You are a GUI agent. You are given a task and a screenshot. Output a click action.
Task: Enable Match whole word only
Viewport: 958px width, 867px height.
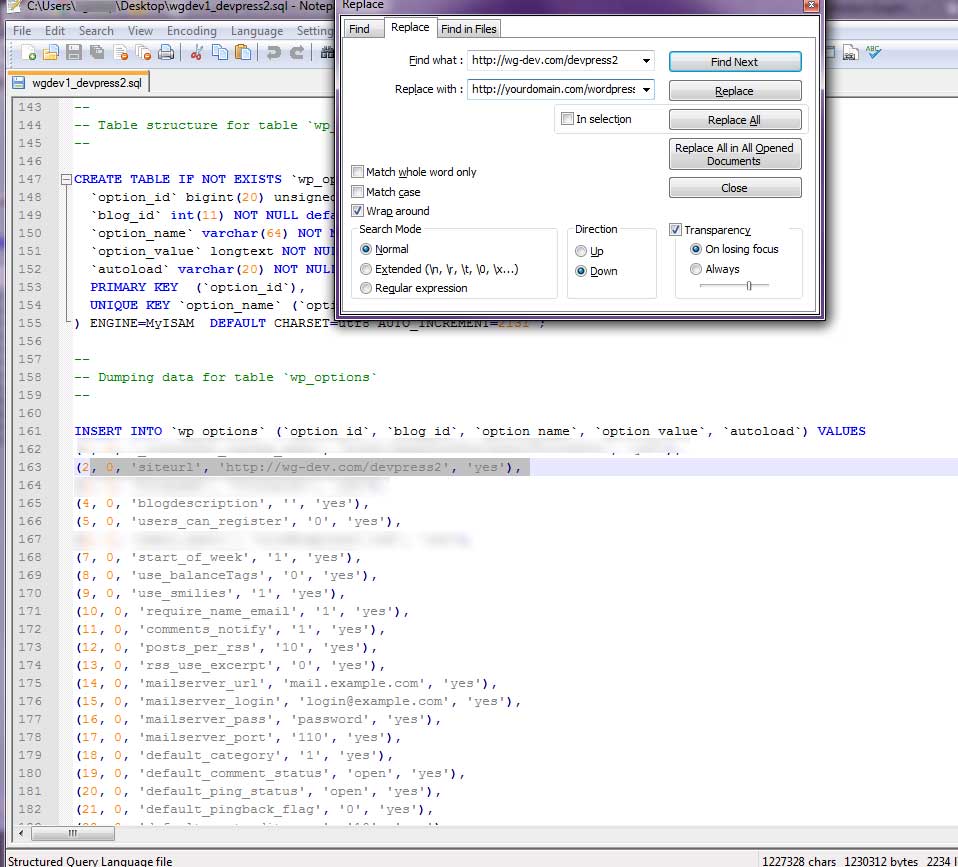(357, 172)
